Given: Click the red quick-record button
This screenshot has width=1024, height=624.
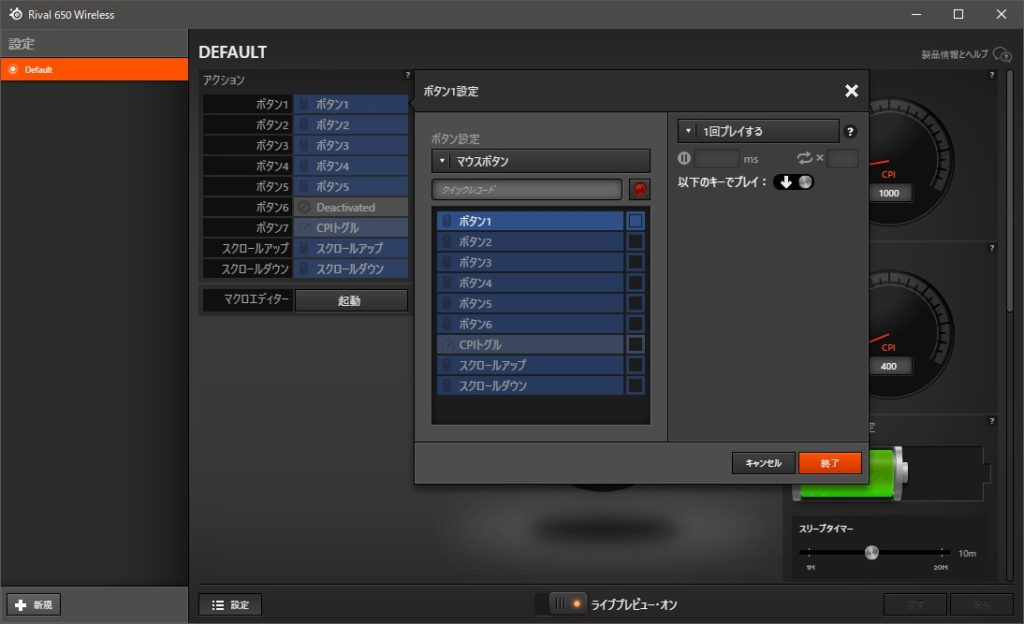Looking at the screenshot, I should (x=639, y=189).
